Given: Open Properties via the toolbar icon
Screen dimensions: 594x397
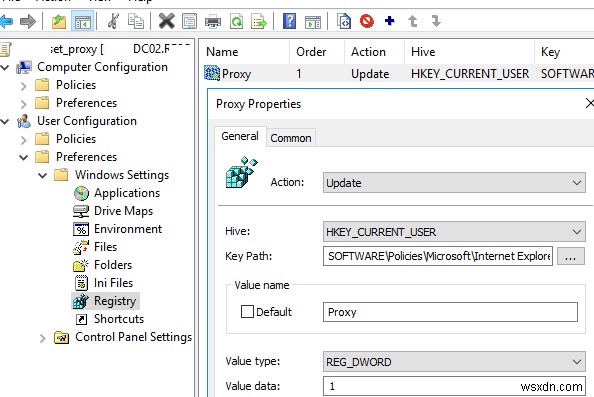Looking at the screenshot, I should point(189,21).
